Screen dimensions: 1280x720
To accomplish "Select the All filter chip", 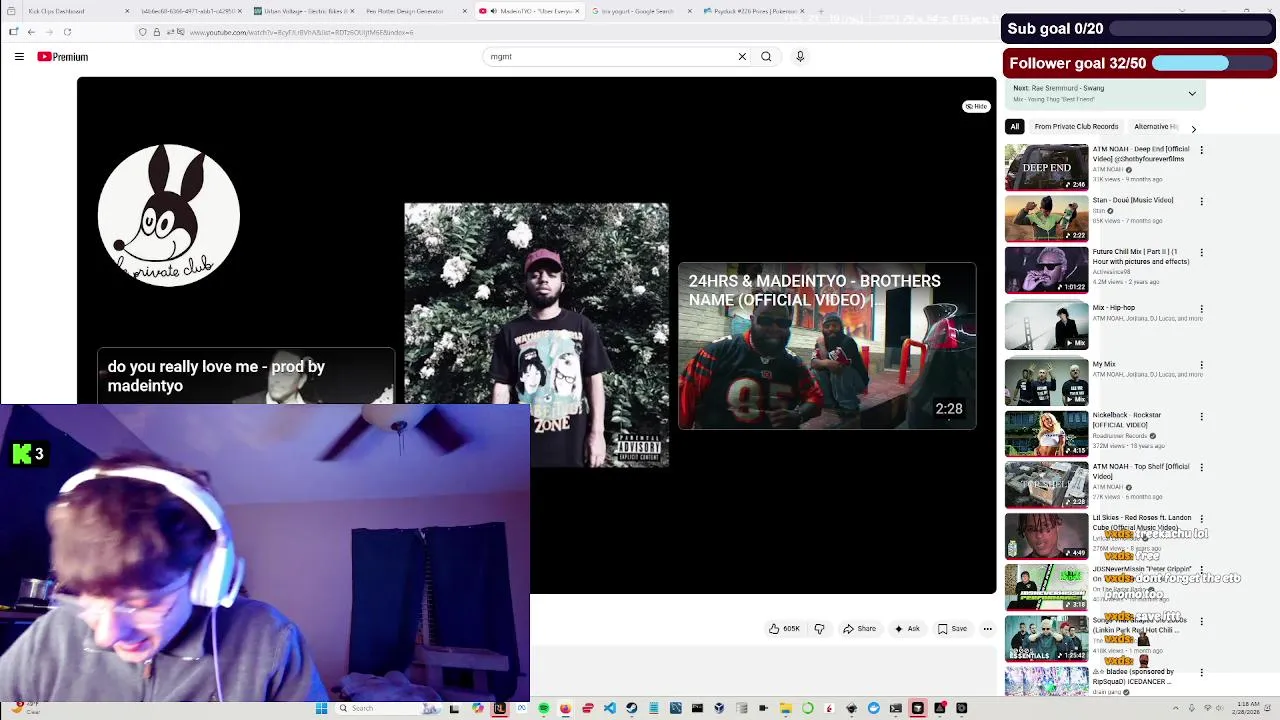I will tap(1014, 127).
